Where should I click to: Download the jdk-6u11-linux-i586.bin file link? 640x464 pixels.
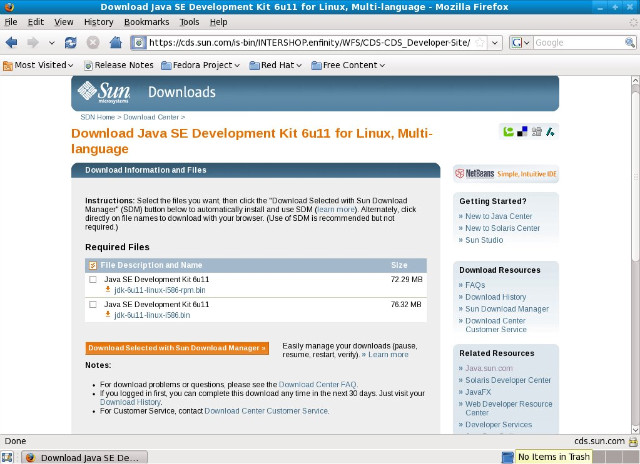[x=152, y=315]
